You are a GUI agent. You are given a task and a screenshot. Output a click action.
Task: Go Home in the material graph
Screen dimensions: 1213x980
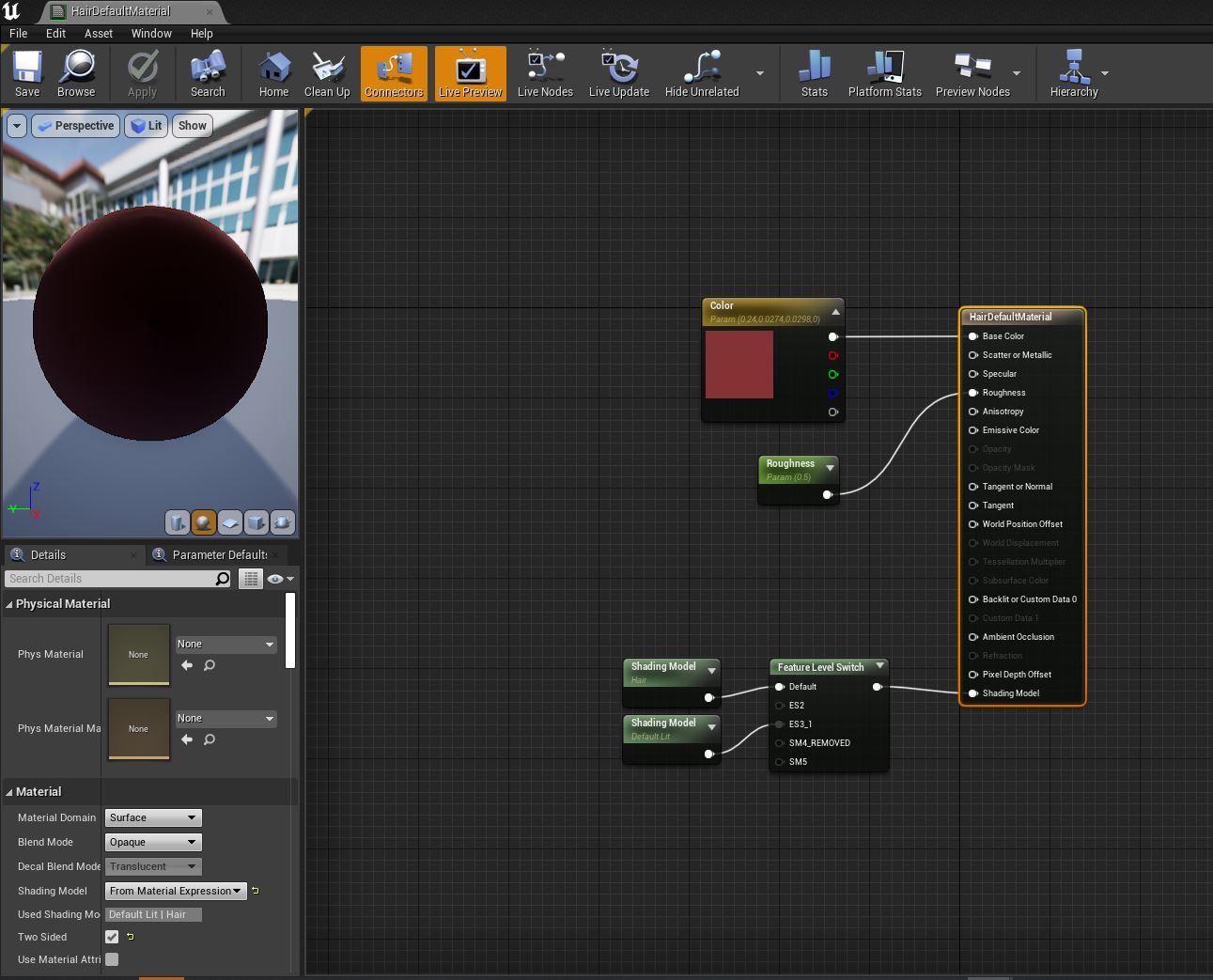pyautogui.click(x=273, y=73)
